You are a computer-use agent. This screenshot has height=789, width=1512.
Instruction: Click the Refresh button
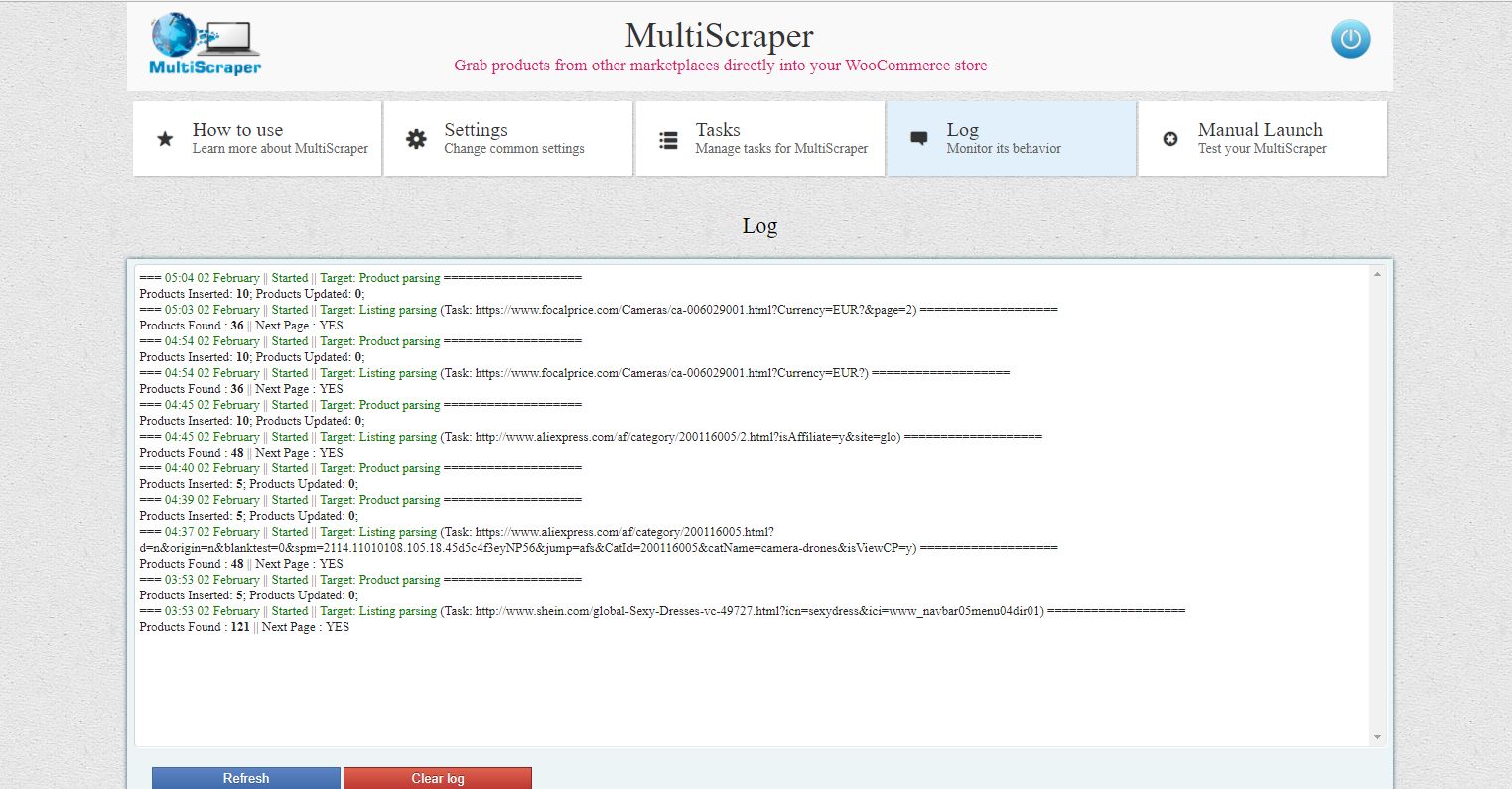pyautogui.click(x=246, y=778)
